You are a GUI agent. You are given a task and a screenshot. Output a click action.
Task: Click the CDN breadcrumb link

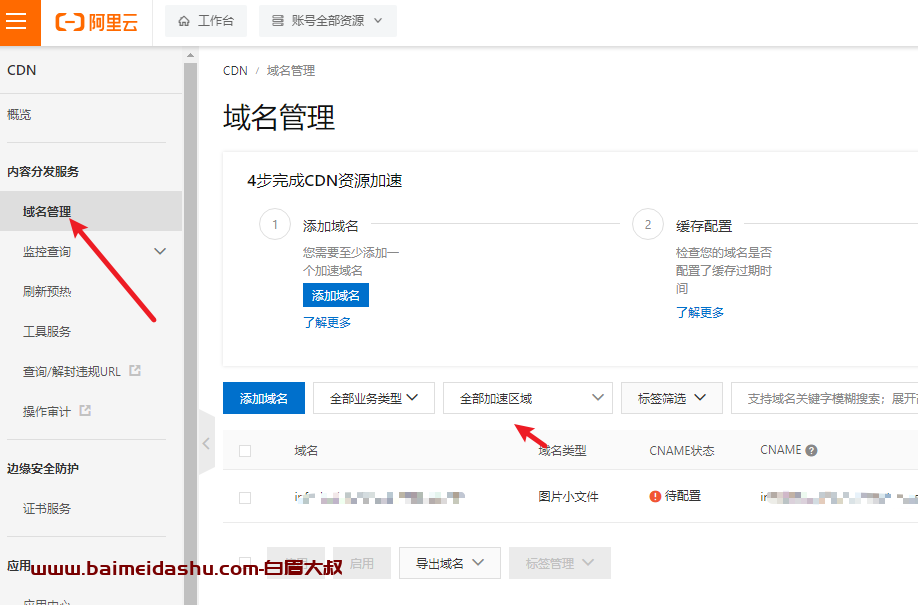(x=235, y=71)
